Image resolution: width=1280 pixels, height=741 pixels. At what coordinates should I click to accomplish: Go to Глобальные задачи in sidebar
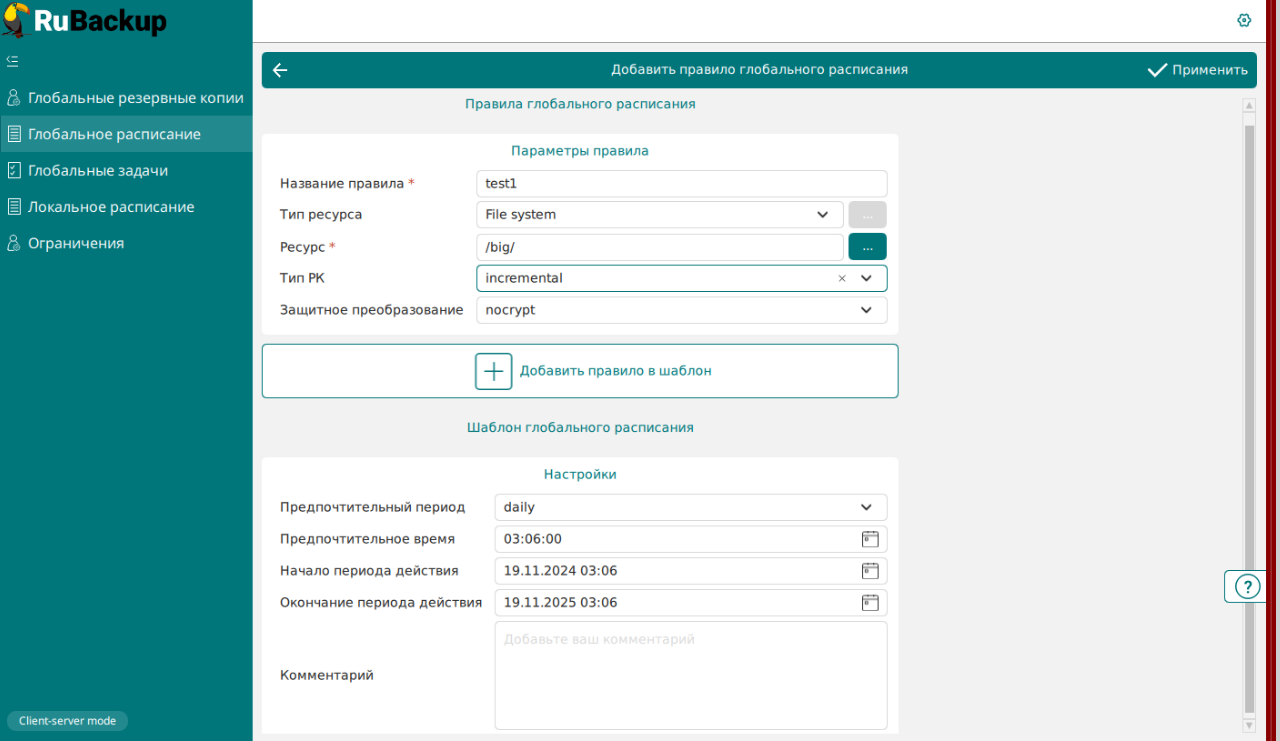pos(98,171)
